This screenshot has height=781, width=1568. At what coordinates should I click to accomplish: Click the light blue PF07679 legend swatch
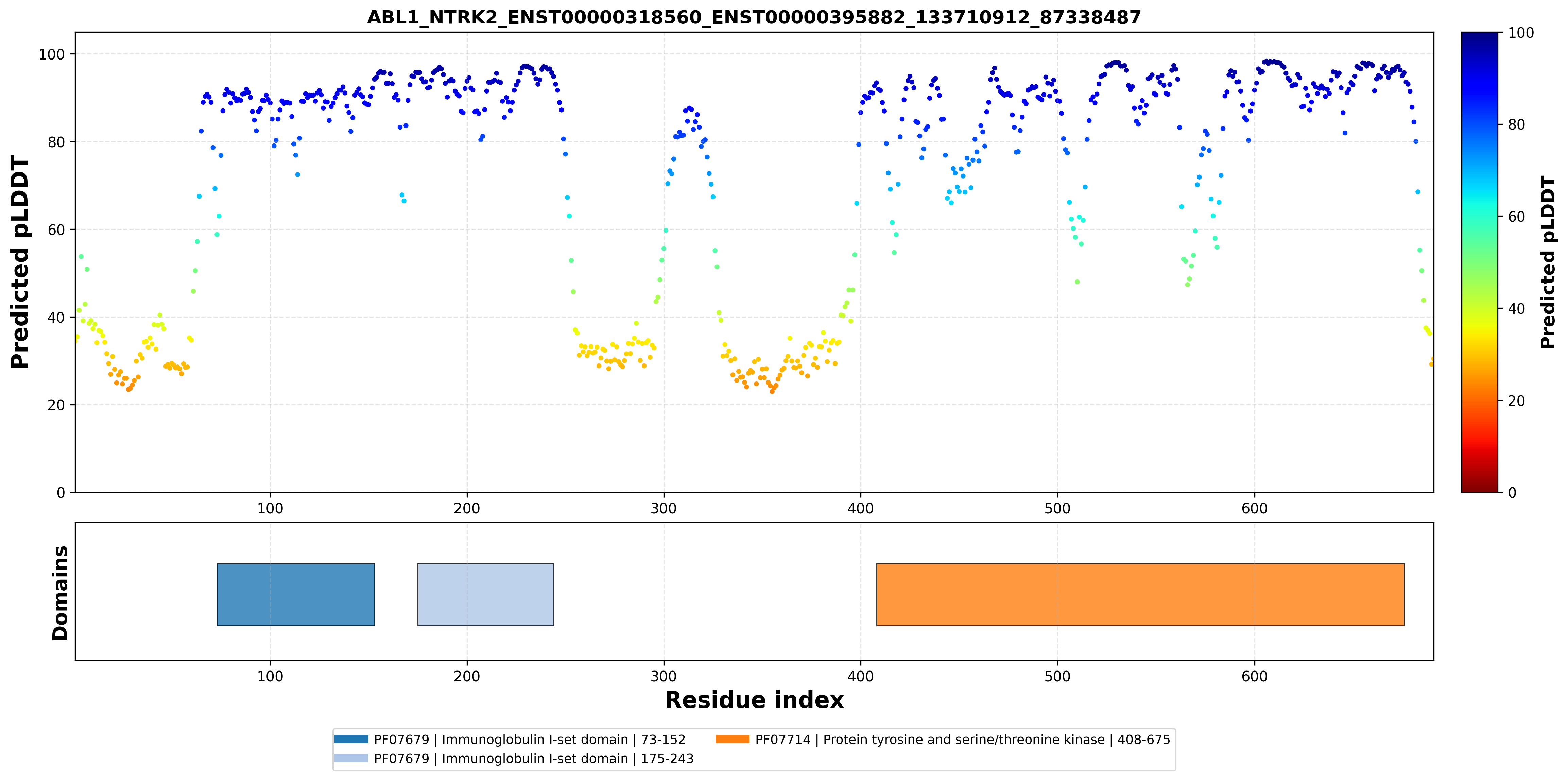[x=351, y=758]
